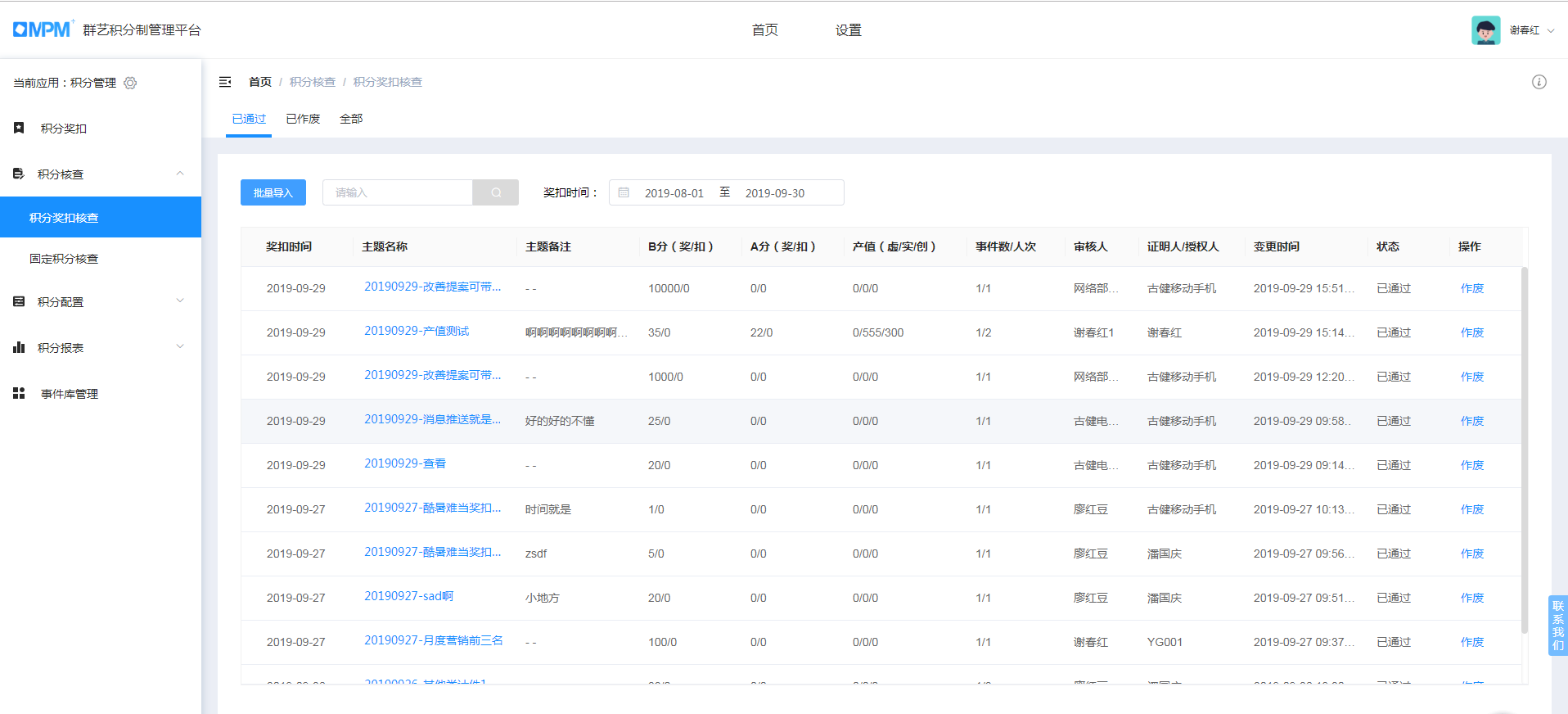Focus the 请输入 search field
The image size is (1568, 714).
(398, 192)
